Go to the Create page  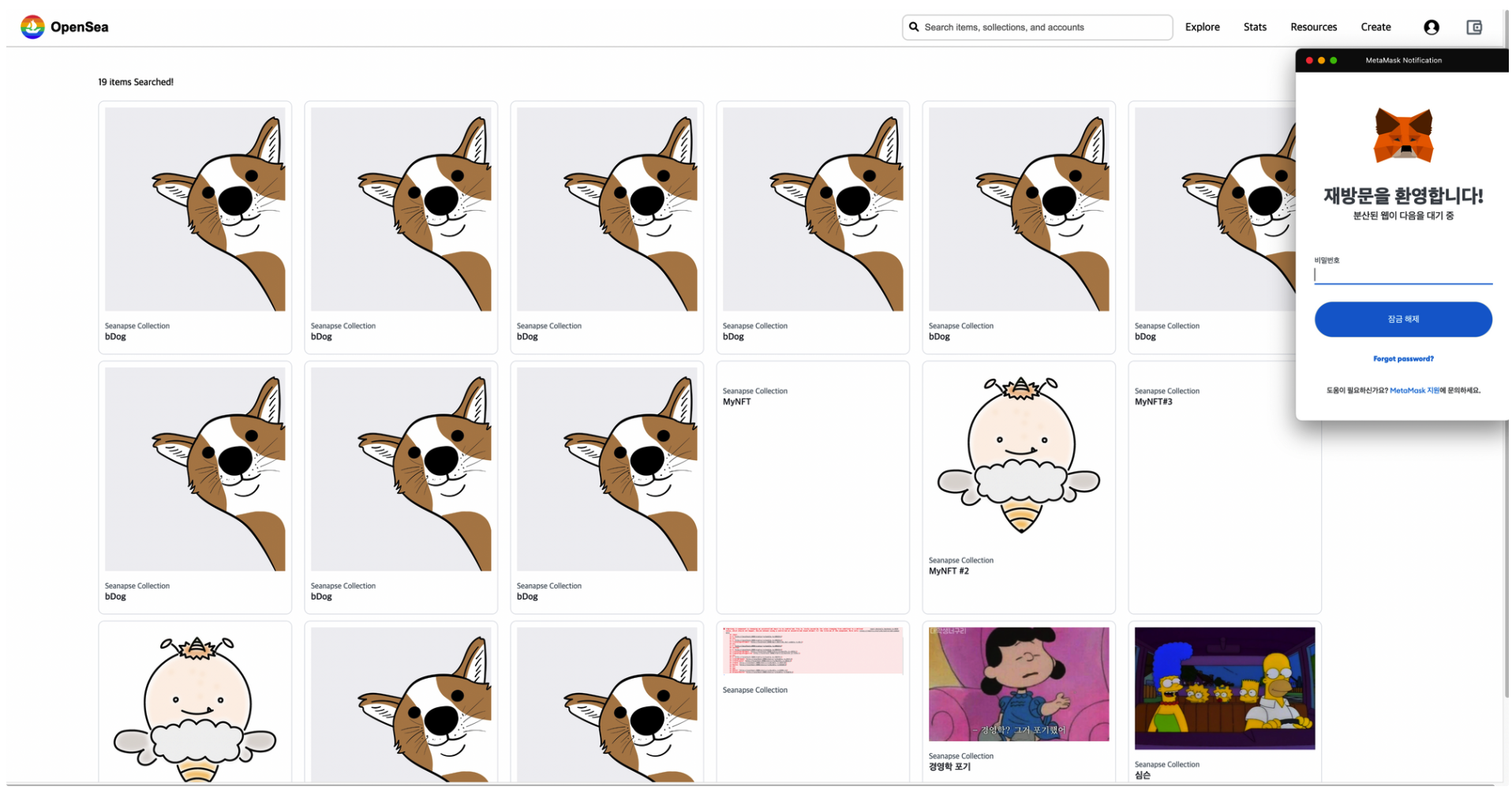pyautogui.click(x=1375, y=27)
